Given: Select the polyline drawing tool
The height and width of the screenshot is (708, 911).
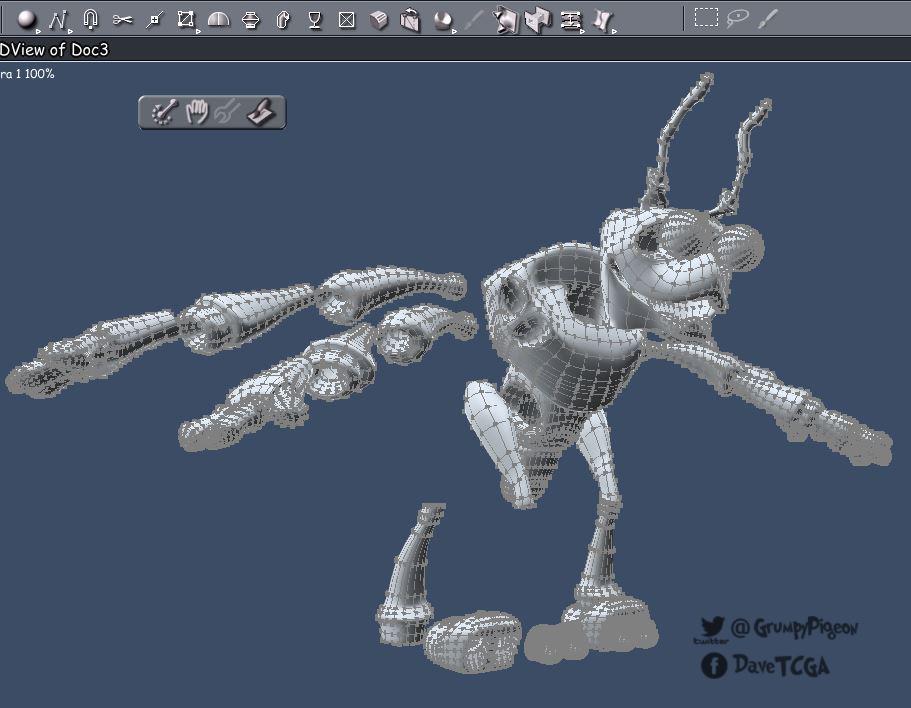Looking at the screenshot, I should click(x=58, y=20).
